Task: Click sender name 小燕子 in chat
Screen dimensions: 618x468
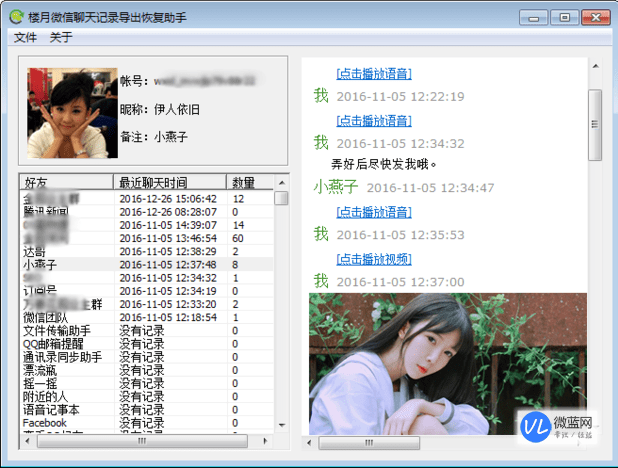Action: tap(336, 186)
